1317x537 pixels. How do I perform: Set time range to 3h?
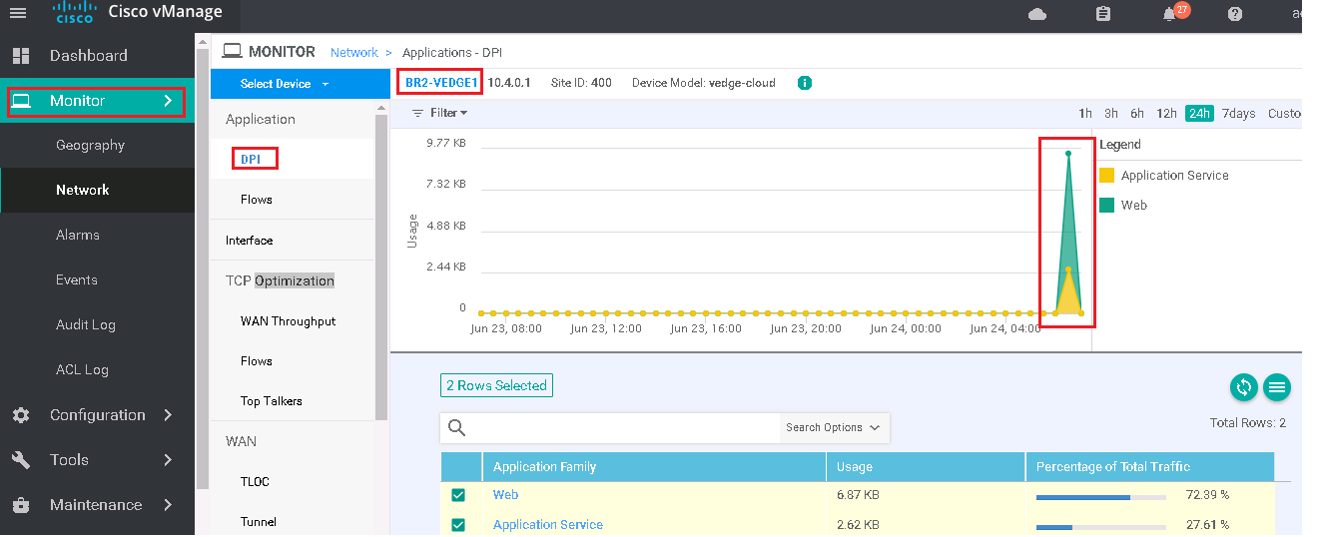(x=1111, y=114)
